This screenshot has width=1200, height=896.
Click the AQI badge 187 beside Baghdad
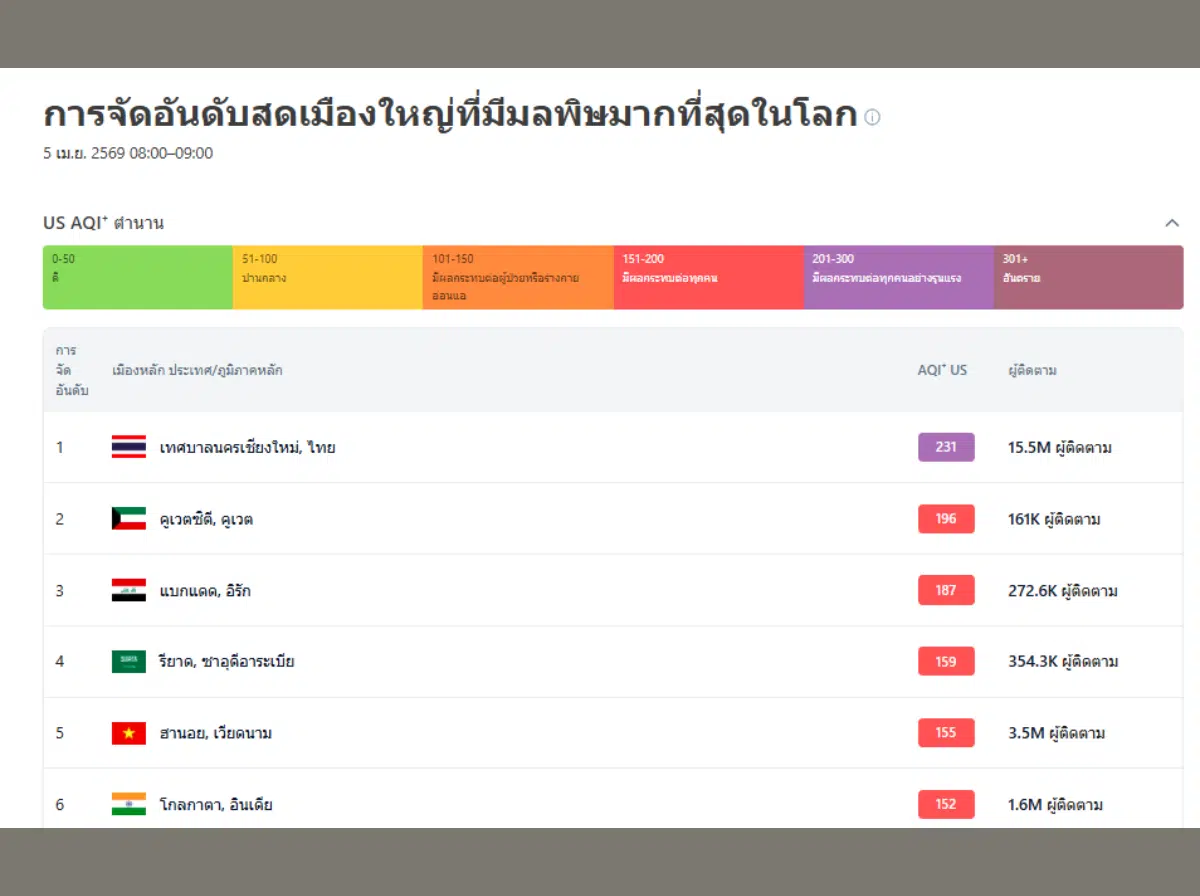tap(946, 590)
